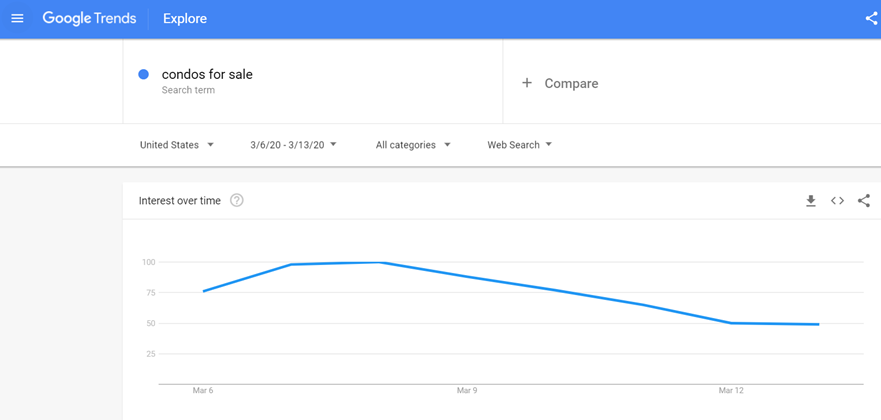Click the Mar 9 label on the x-axis
Screen dimensions: 881x420
466,390
